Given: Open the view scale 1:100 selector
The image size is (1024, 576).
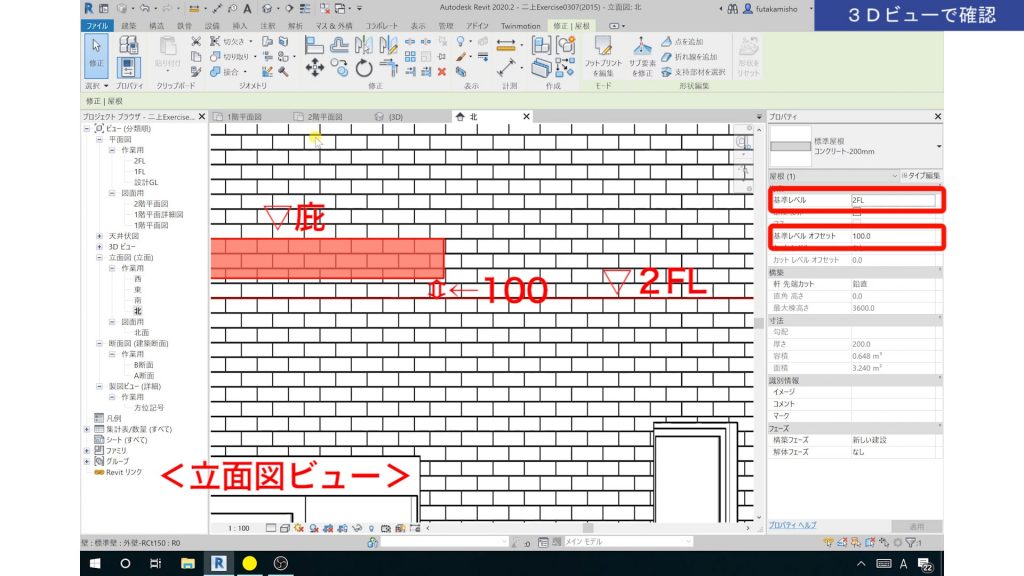Looking at the screenshot, I should (x=239, y=527).
